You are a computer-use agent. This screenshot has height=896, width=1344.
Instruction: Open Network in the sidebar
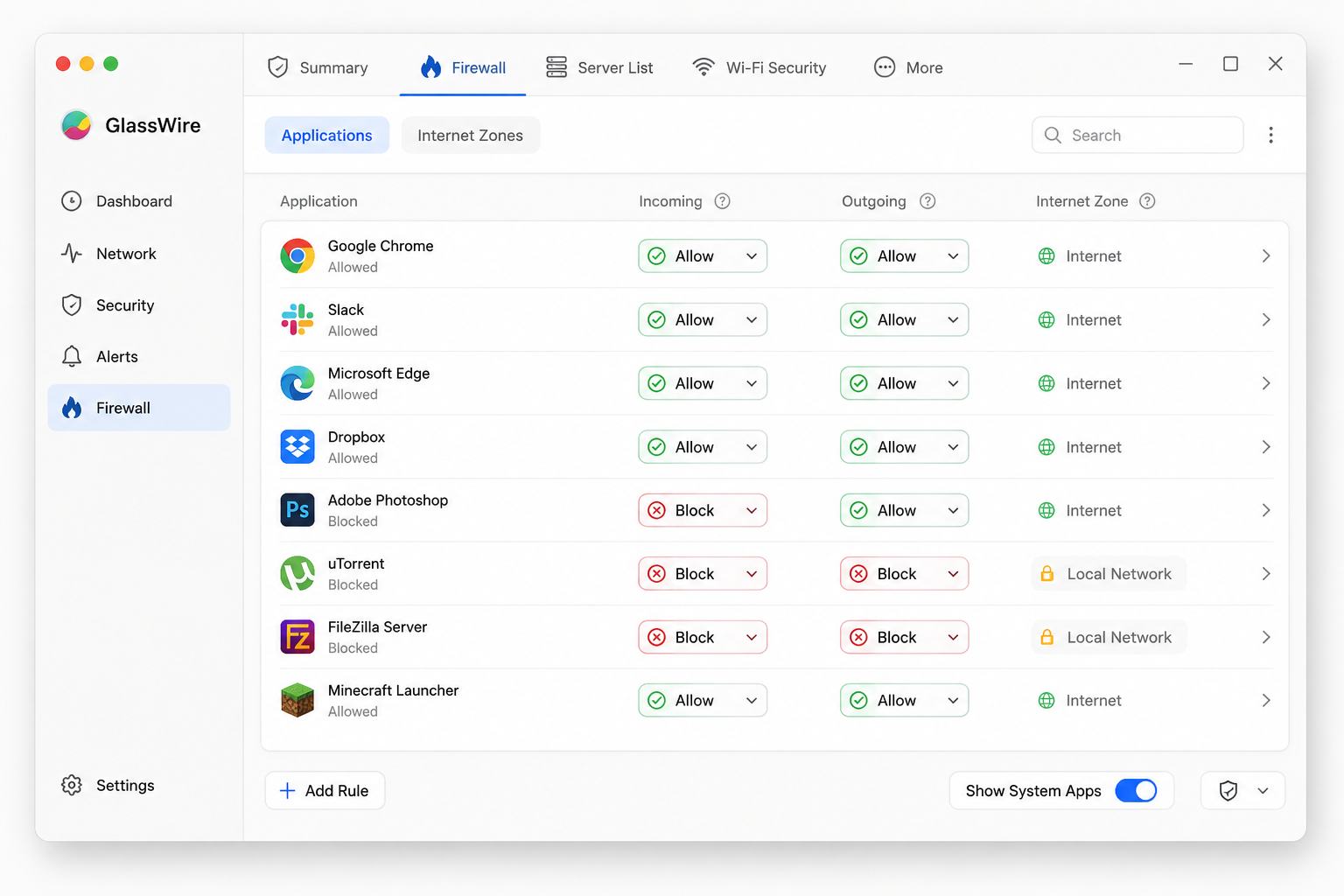click(139, 254)
